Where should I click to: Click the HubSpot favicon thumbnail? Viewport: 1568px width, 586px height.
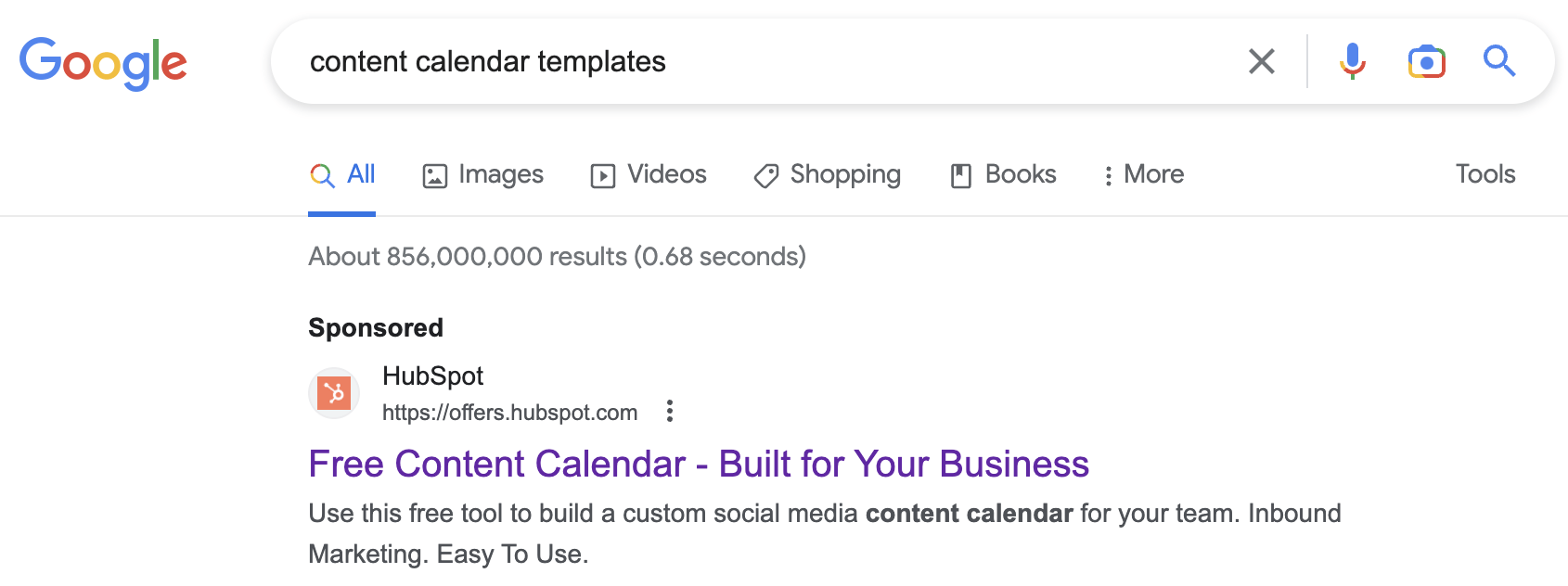tap(333, 393)
